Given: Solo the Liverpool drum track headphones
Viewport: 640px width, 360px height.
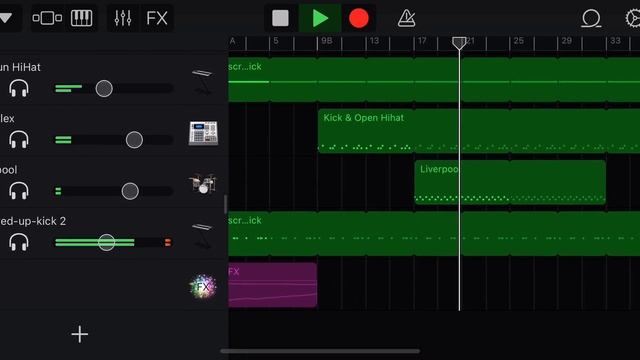Looking at the screenshot, I should (19, 191).
